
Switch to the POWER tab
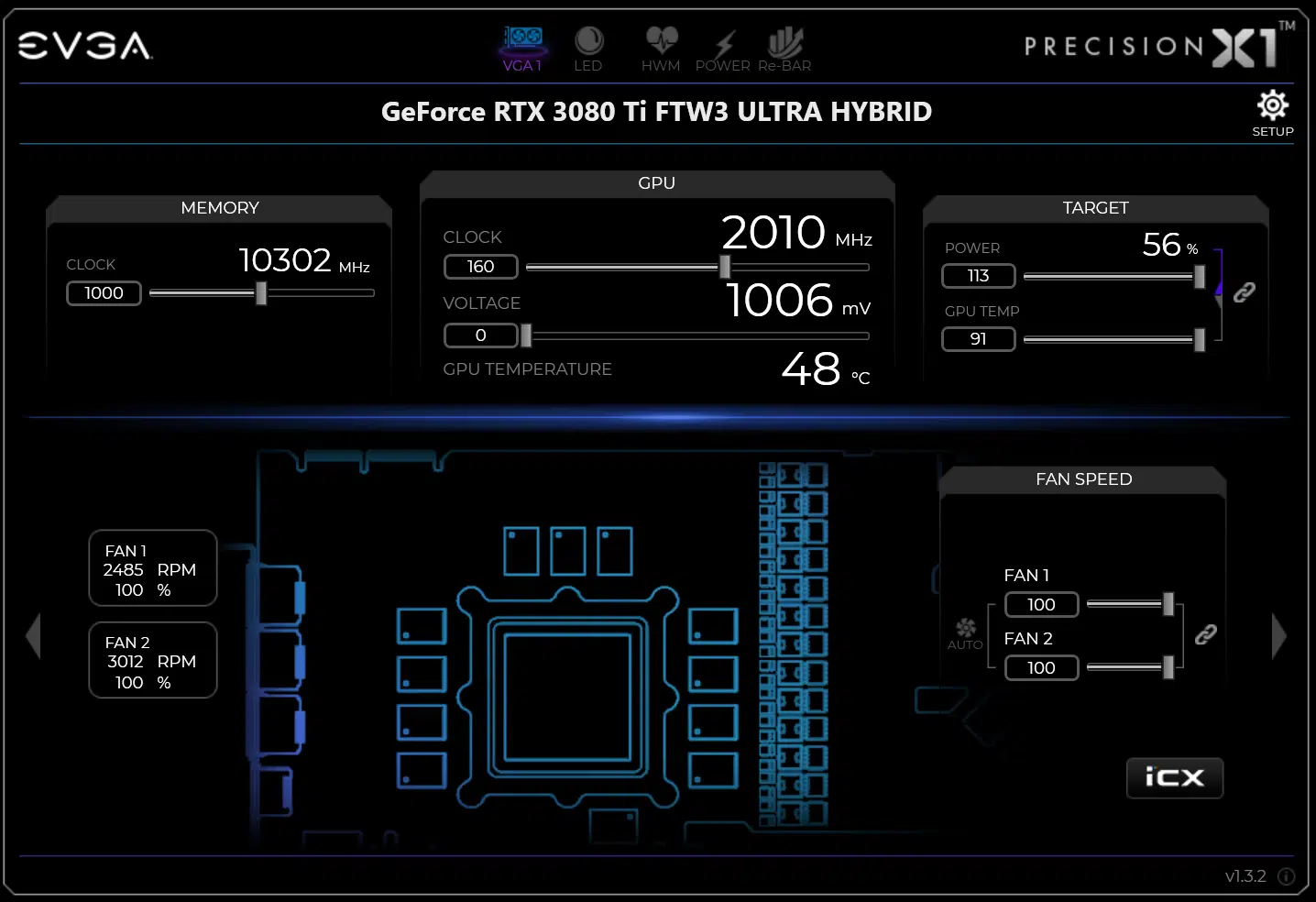(723, 49)
